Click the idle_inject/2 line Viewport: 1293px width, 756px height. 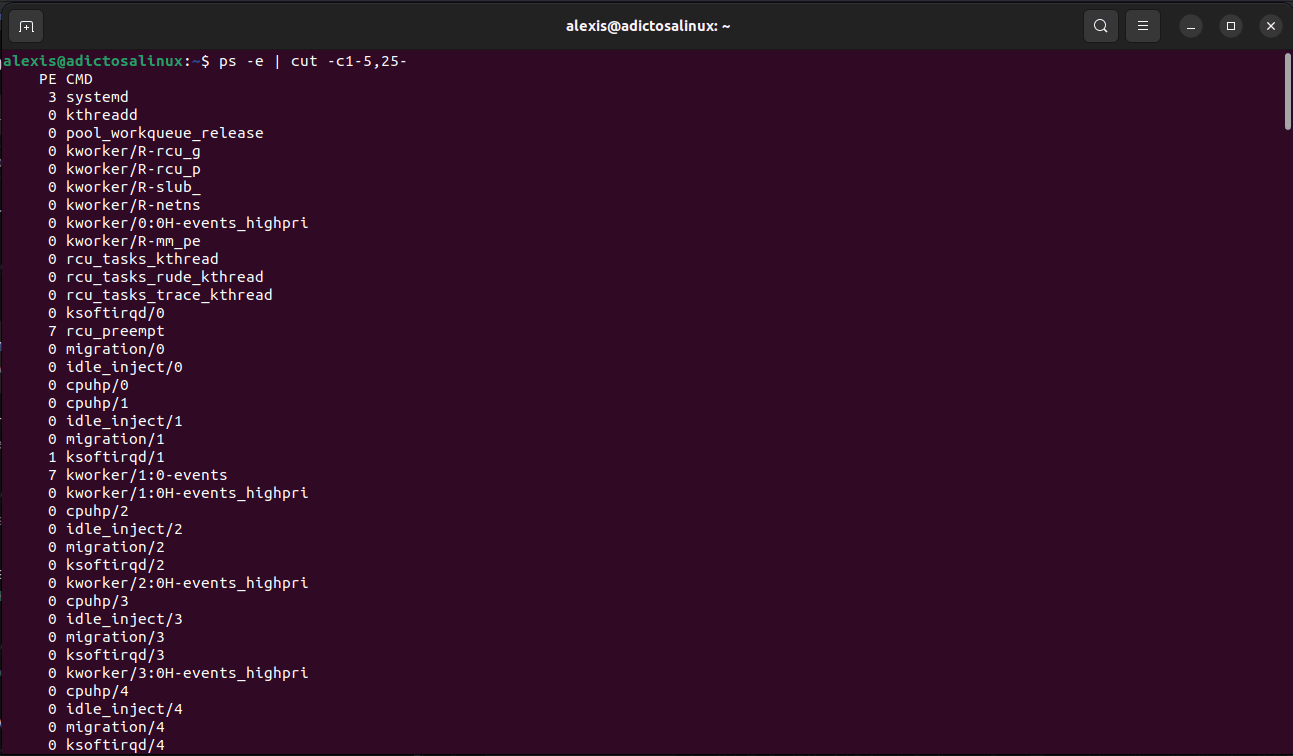tap(115, 529)
